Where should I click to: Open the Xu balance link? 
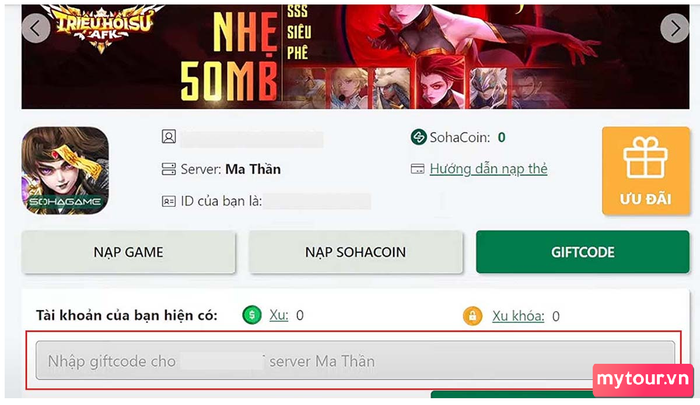(x=279, y=315)
